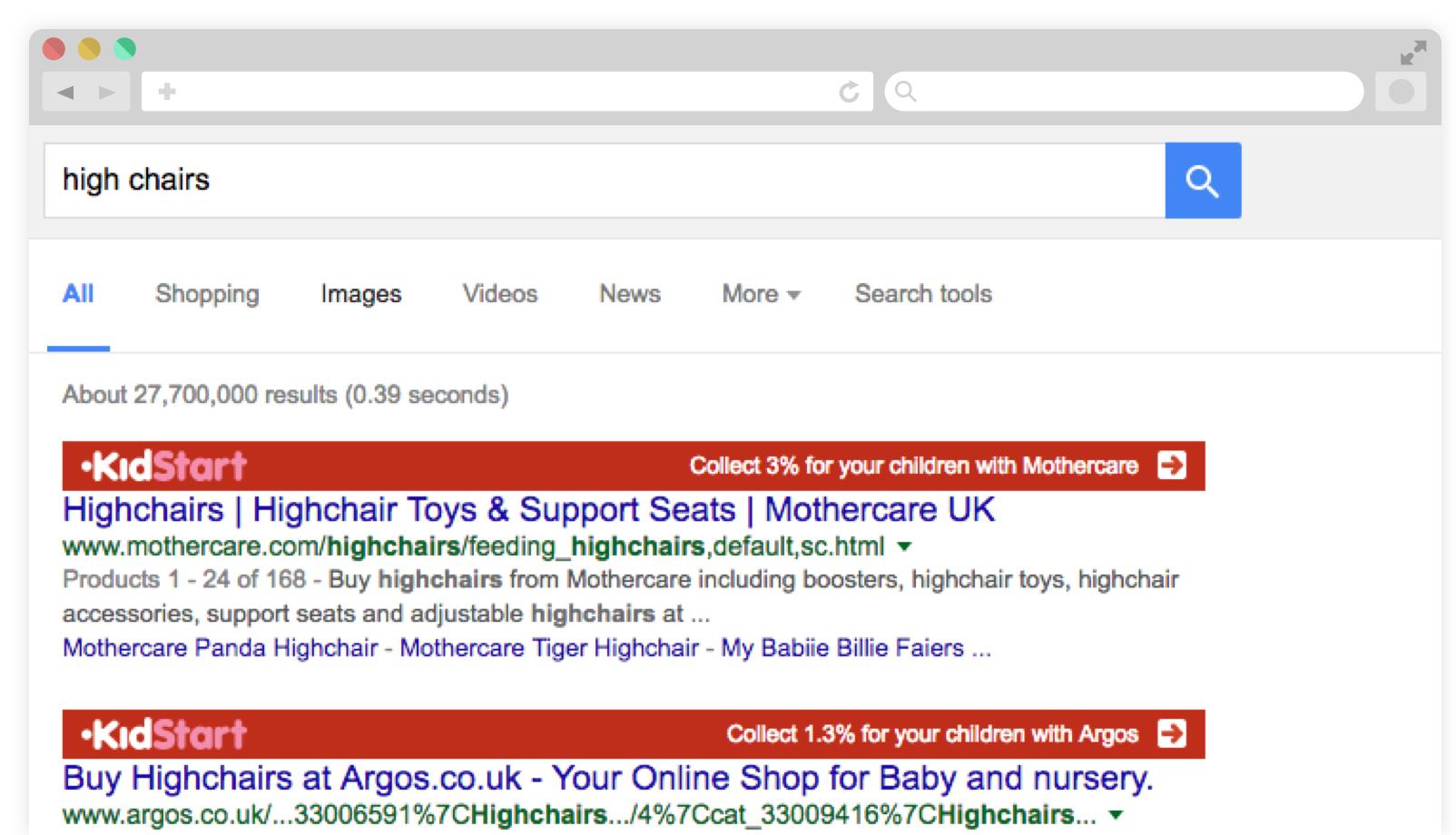Click the blue search button
1456x835 pixels.
[1203, 180]
